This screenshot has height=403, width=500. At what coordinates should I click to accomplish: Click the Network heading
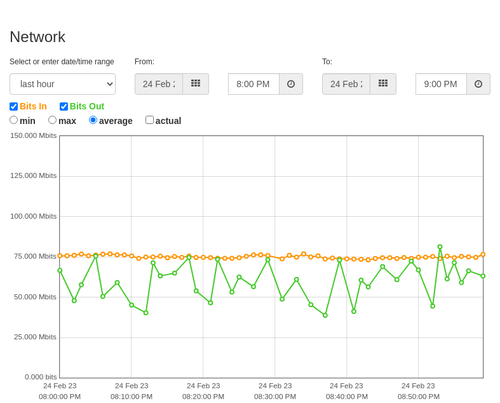(x=37, y=37)
